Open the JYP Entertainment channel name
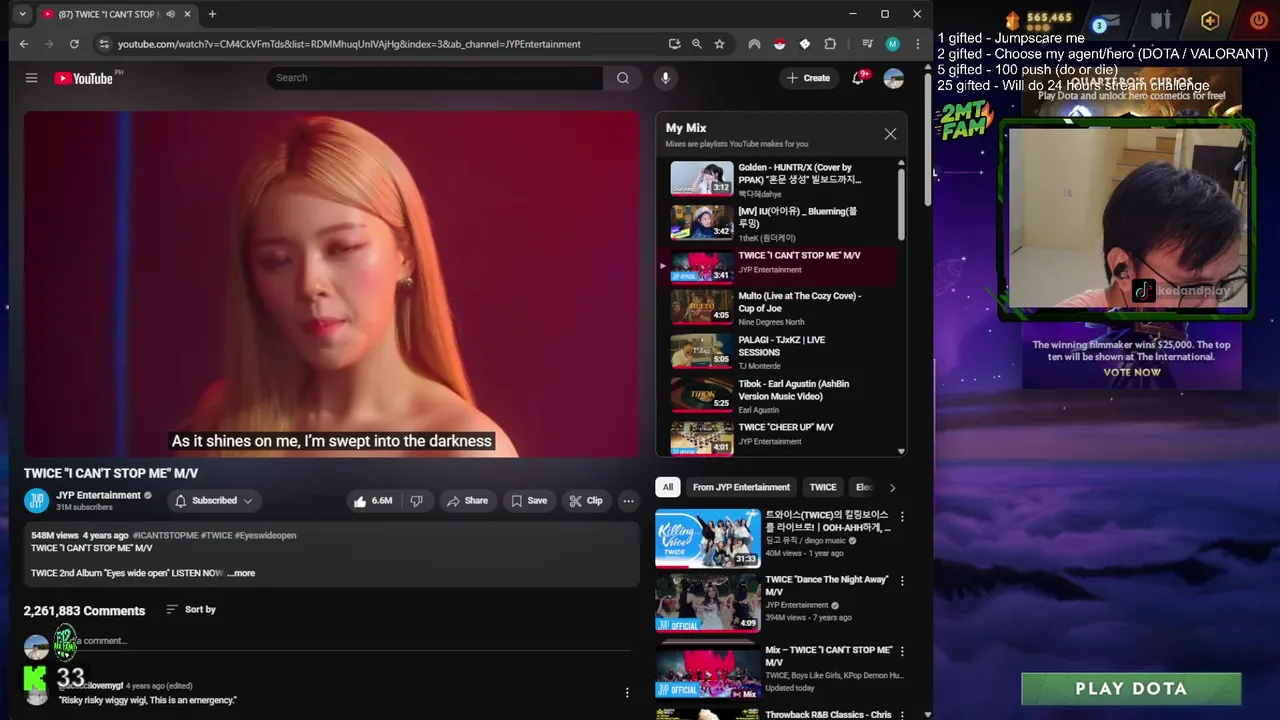Image resolution: width=1280 pixels, height=720 pixels. (98, 495)
